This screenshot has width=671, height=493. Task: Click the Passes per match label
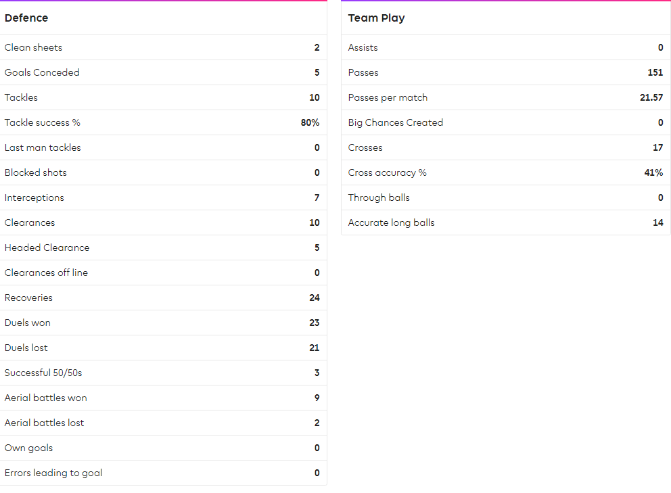point(388,98)
